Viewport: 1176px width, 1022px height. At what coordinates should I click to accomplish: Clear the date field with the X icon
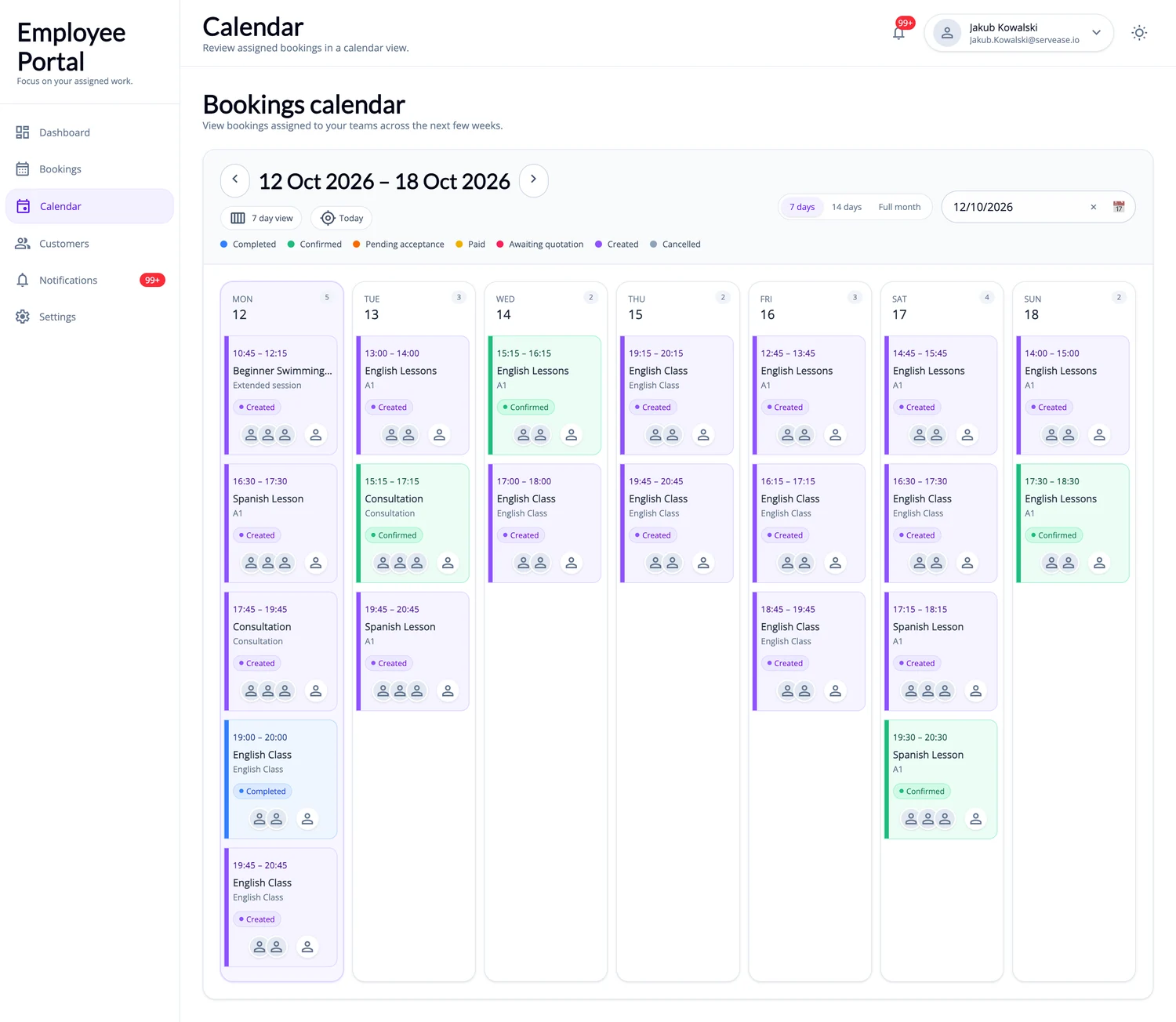click(x=1094, y=207)
